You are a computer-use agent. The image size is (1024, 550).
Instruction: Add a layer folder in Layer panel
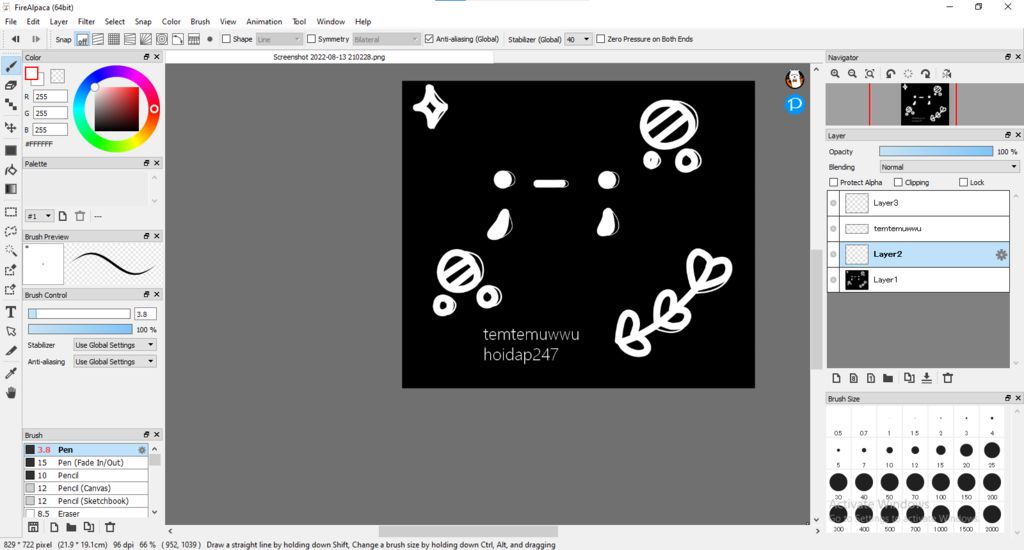[888, 378]
